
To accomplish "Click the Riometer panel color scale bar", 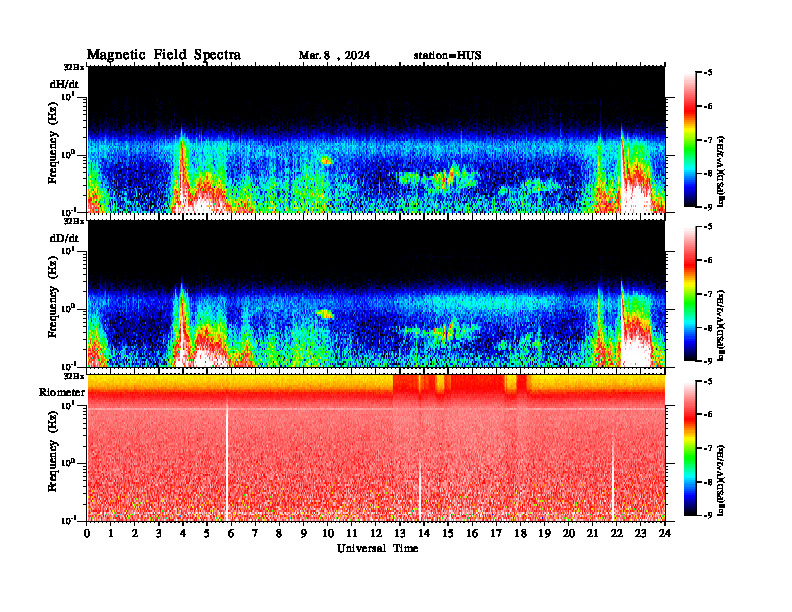I will (x=690, y=448).
